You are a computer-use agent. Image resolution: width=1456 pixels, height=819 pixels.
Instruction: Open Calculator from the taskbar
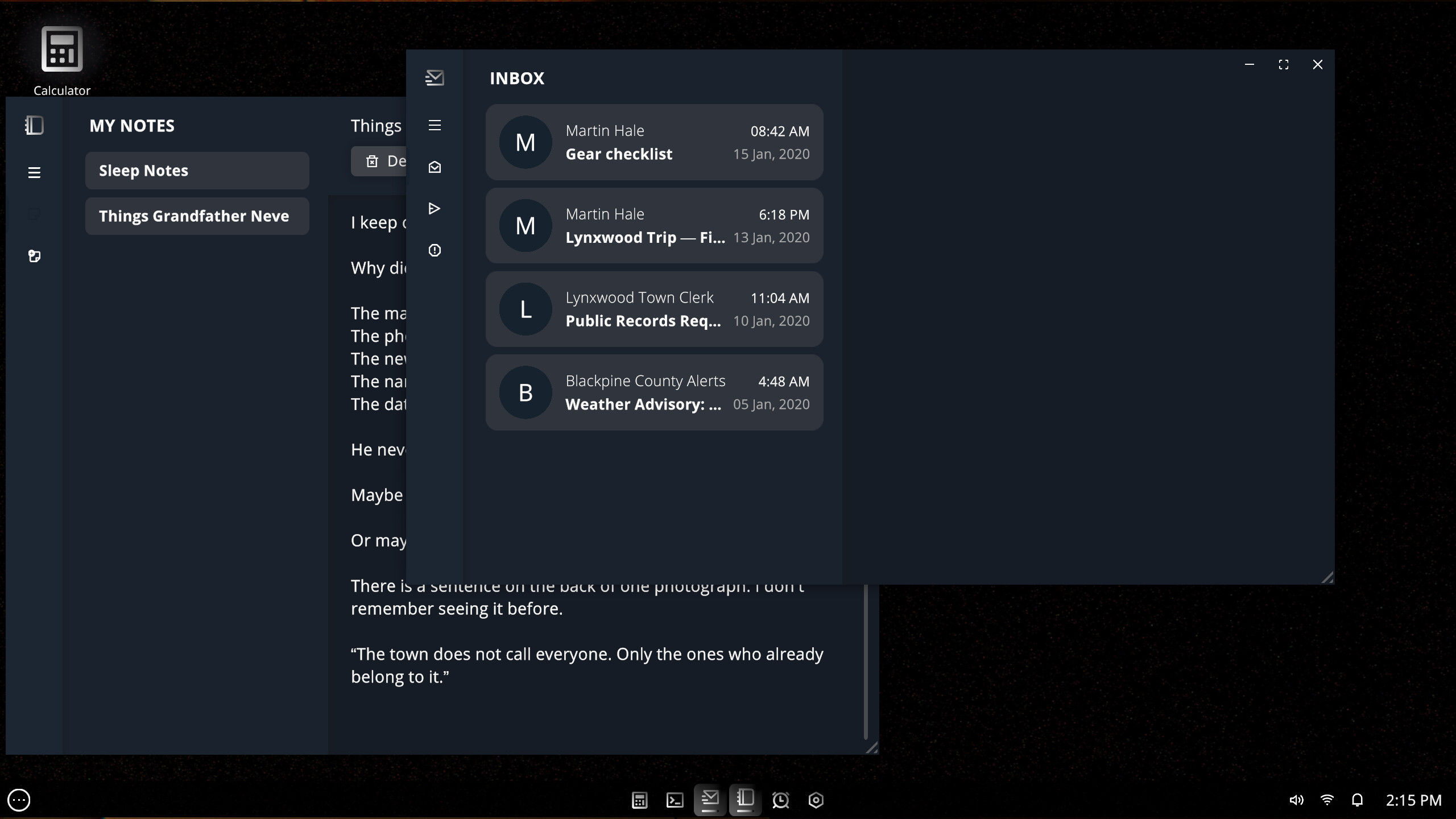(x=640, y=800)
